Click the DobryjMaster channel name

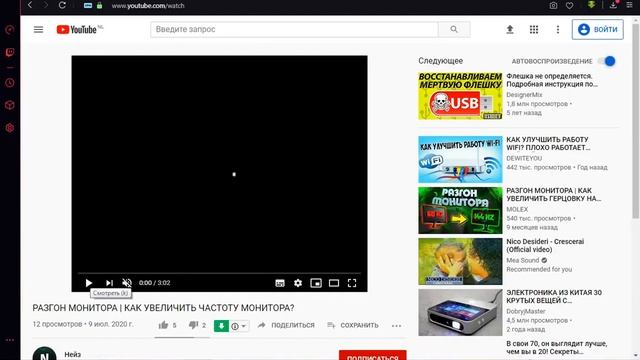click(526, 311)
